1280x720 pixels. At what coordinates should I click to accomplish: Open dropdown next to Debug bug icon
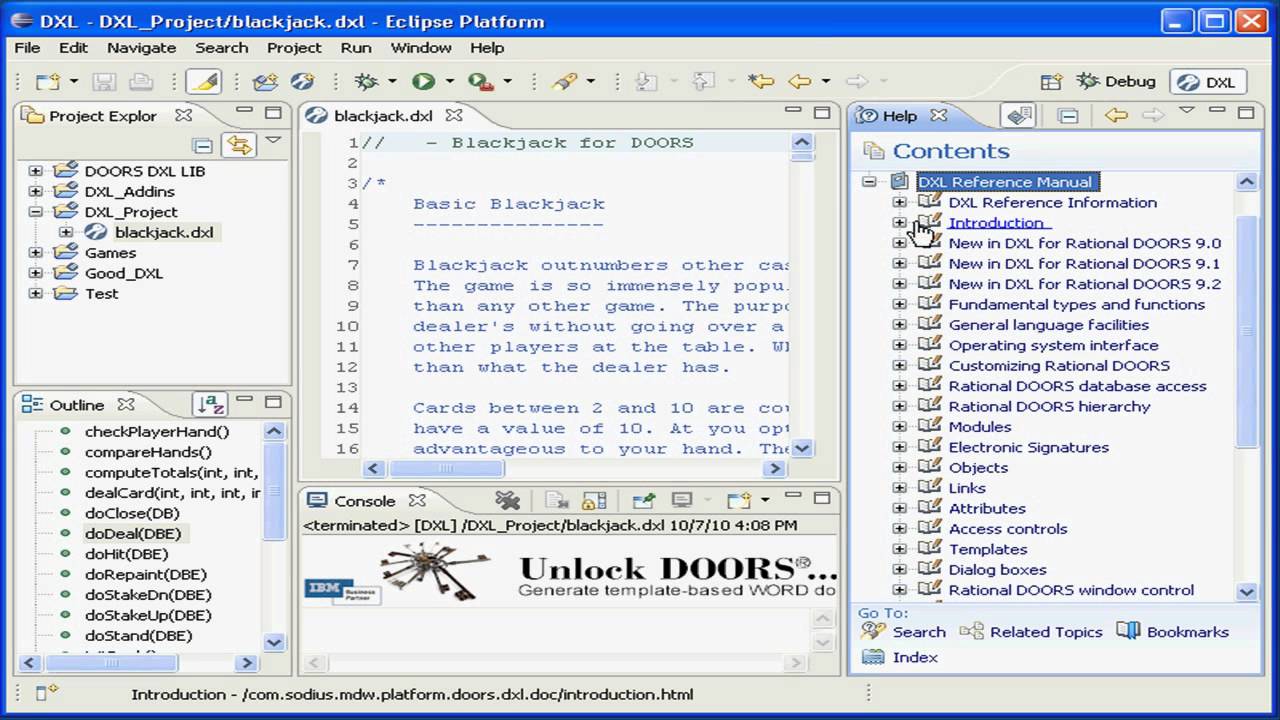(x=391, y=82)
